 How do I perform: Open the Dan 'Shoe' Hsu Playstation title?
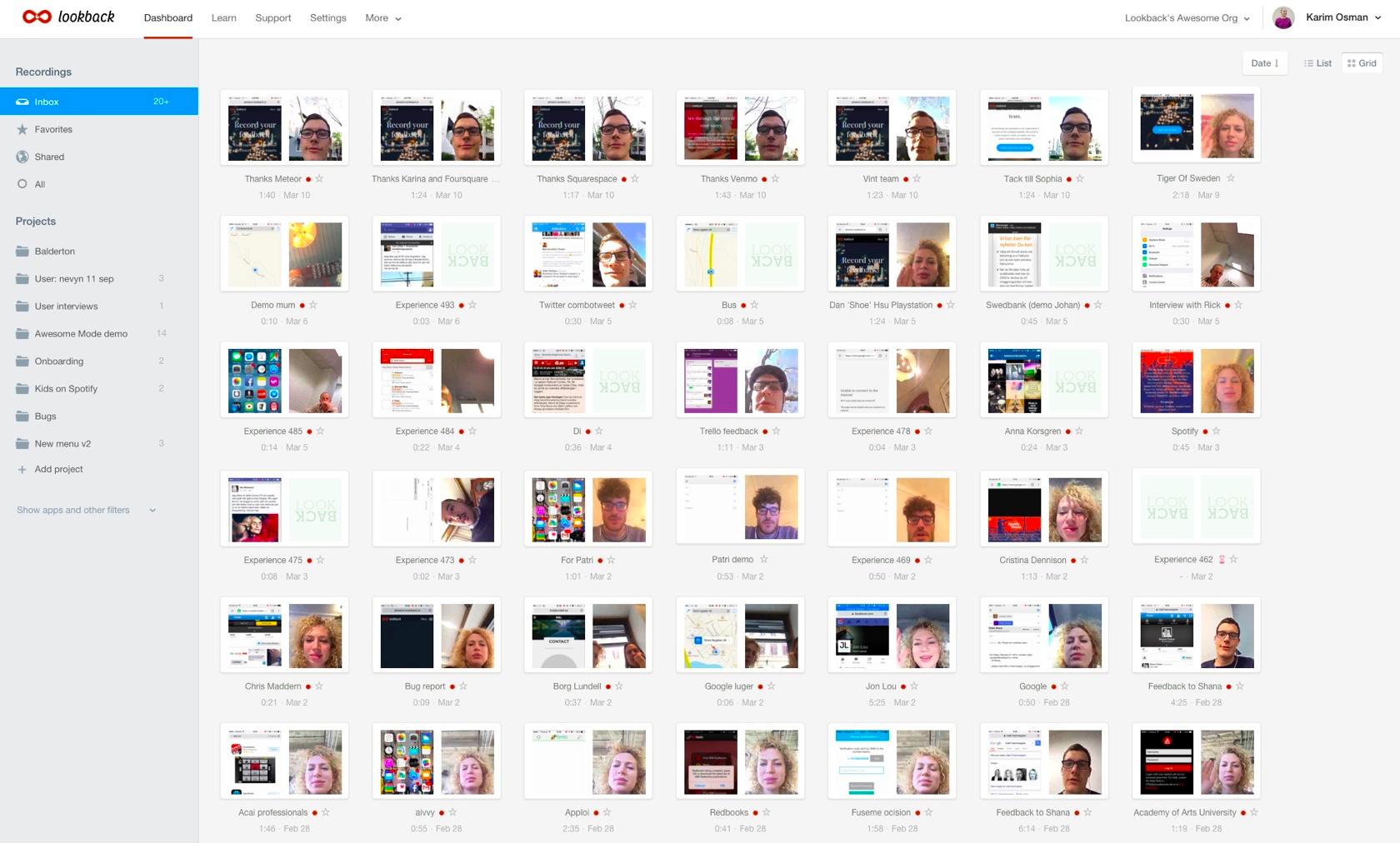point(881,305)
